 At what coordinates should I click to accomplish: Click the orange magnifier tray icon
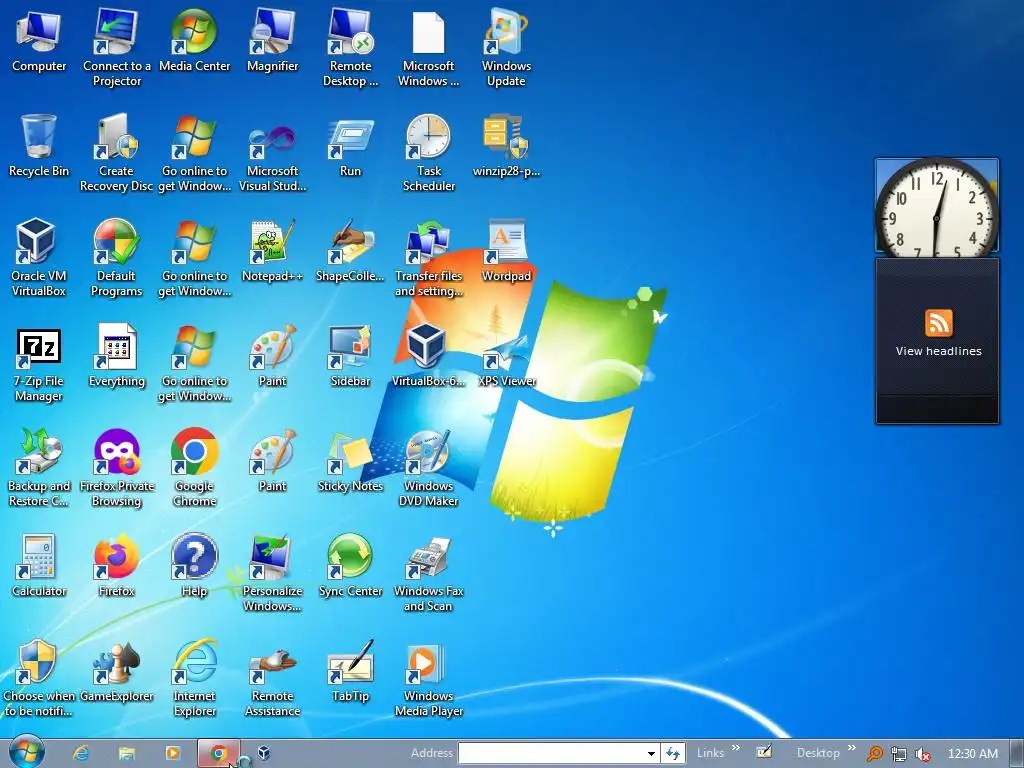coord(874,754)
